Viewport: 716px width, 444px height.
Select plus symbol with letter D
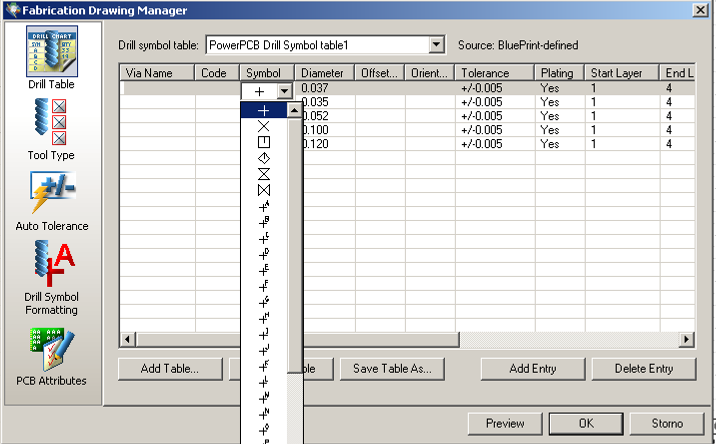pyautogui.click(x=264, y=254)
